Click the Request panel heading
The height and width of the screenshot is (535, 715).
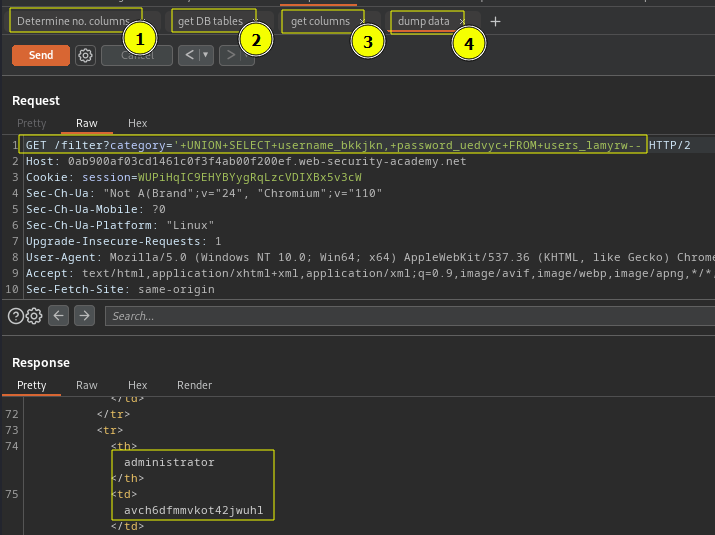pos(36,100)
